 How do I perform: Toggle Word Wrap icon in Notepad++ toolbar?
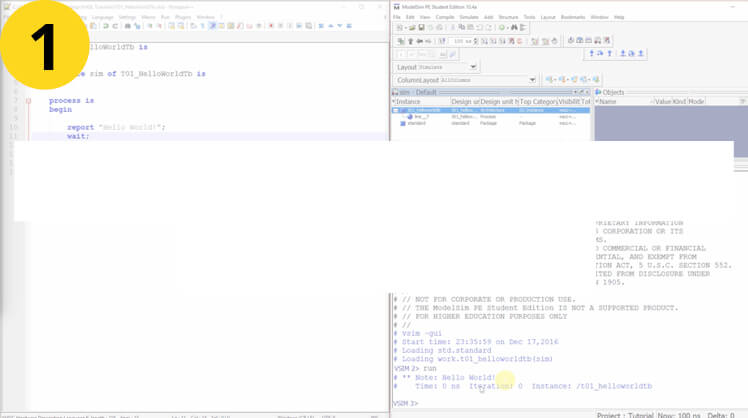click(193, 26)
